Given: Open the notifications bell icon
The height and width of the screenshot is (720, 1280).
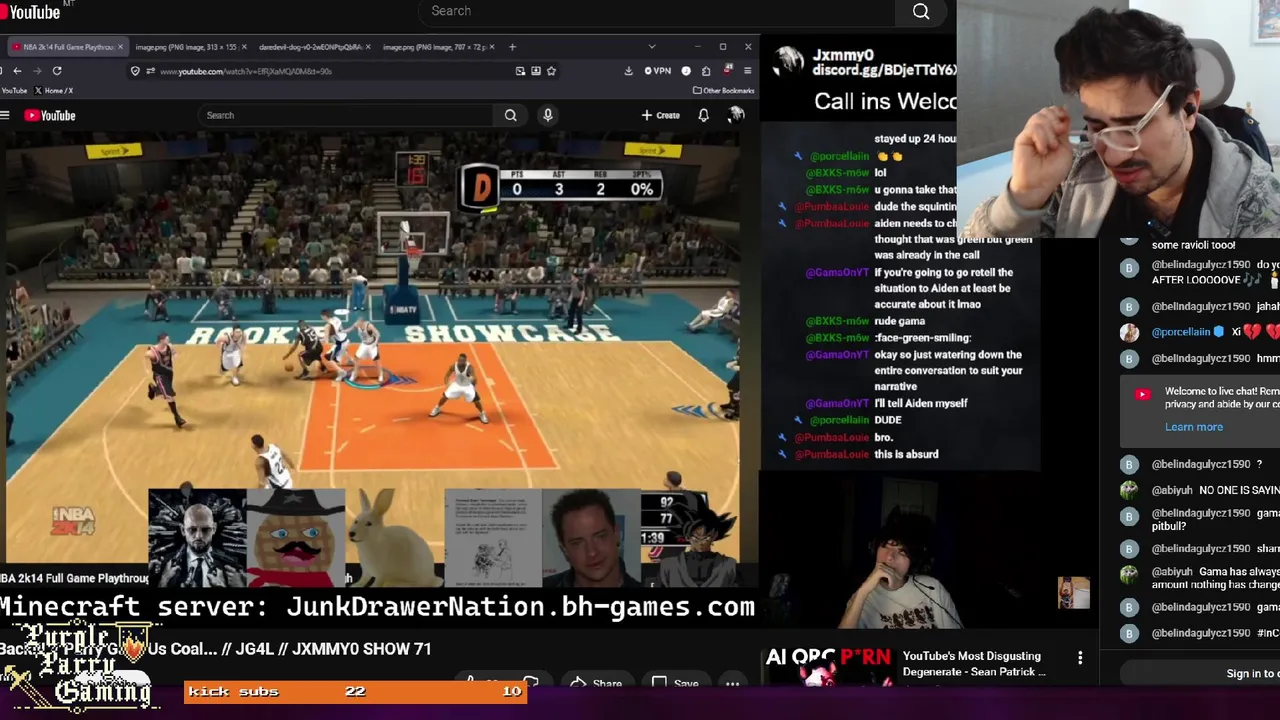Looking at the screenshot, I should [x=703, y=115].
